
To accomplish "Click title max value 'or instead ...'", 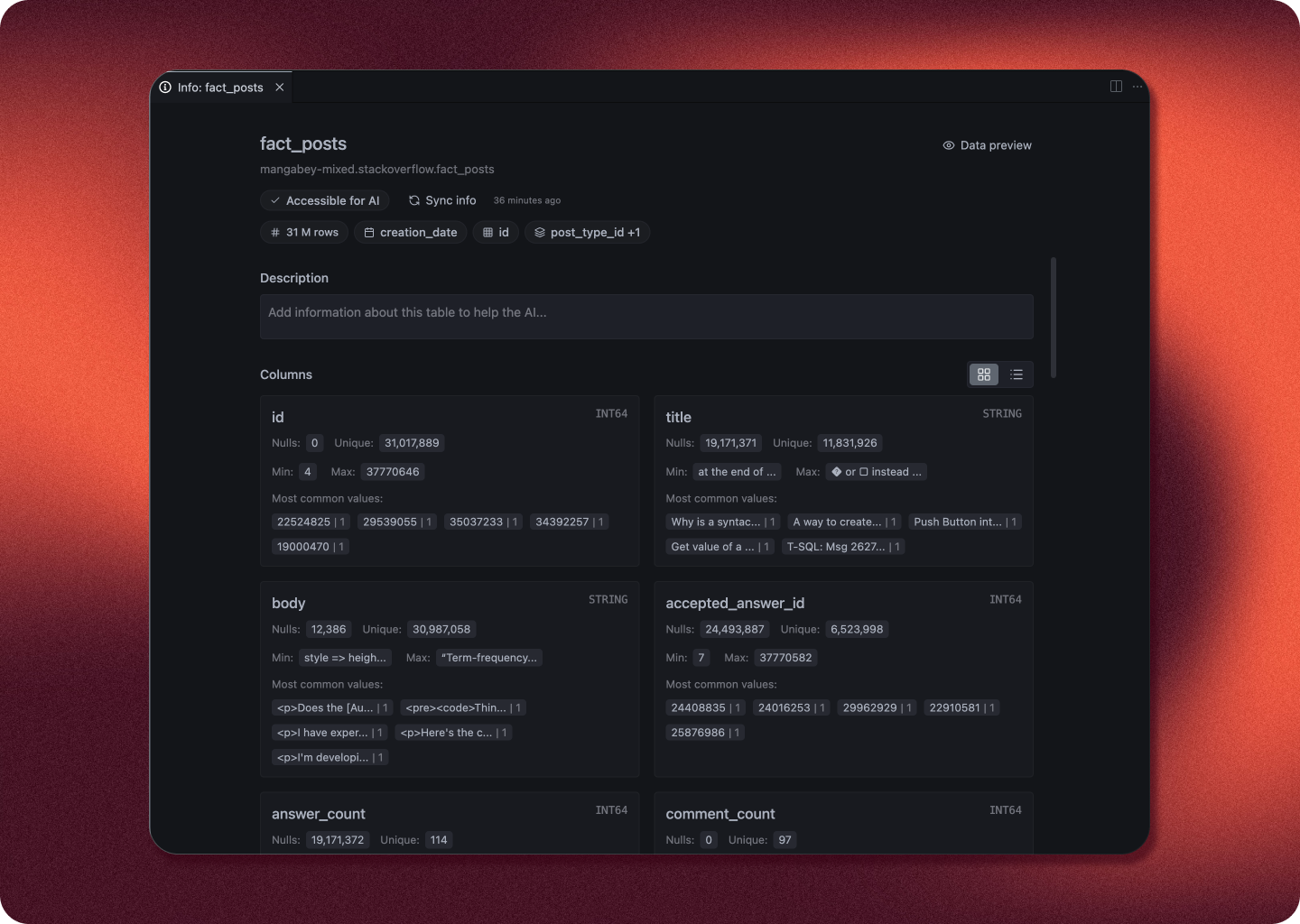I will tap(877, 472).
